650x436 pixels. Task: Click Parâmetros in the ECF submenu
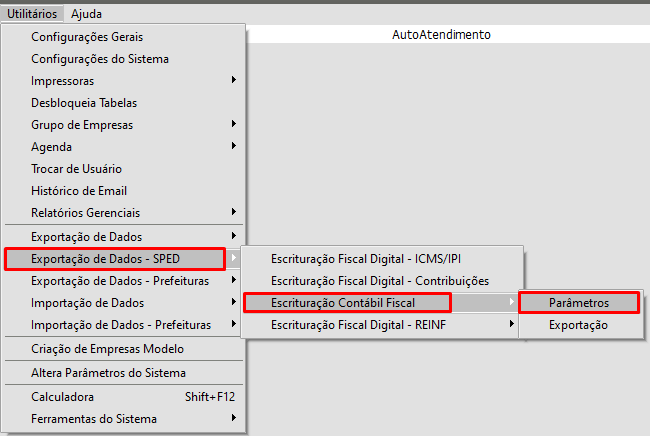point(579,303)
